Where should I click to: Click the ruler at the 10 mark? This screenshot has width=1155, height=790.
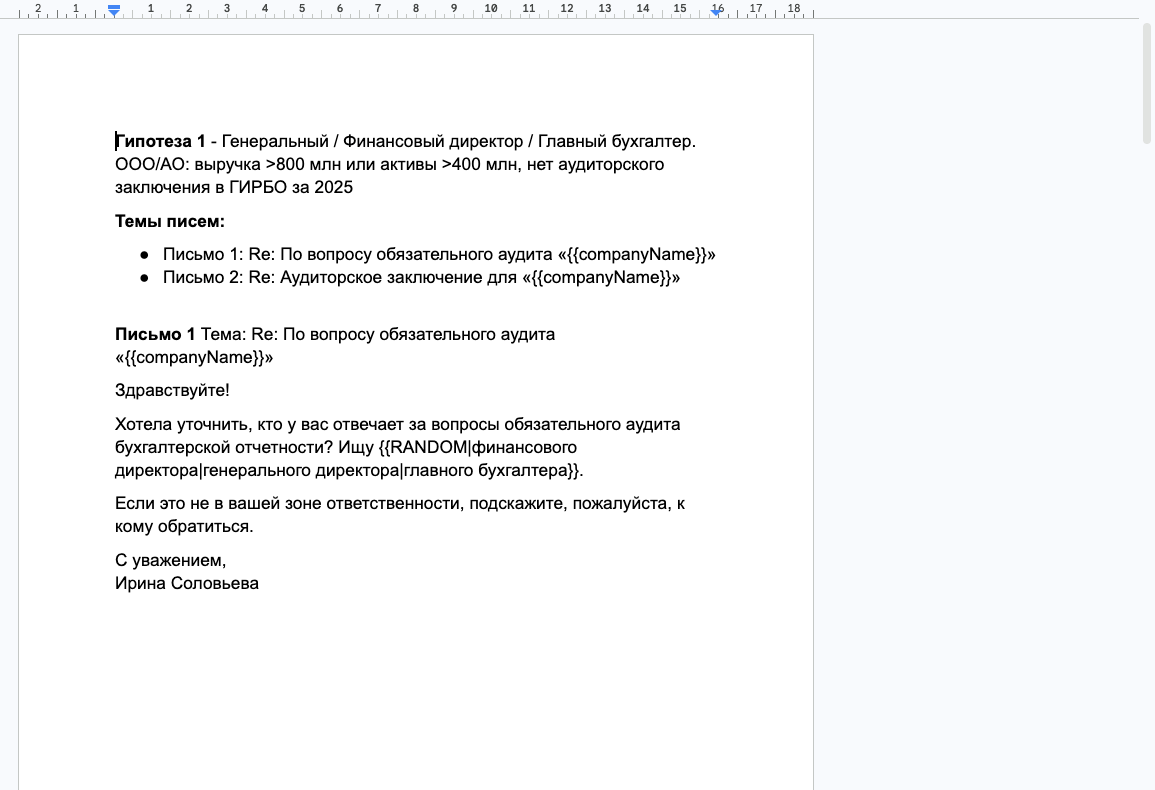pos(491,9)
